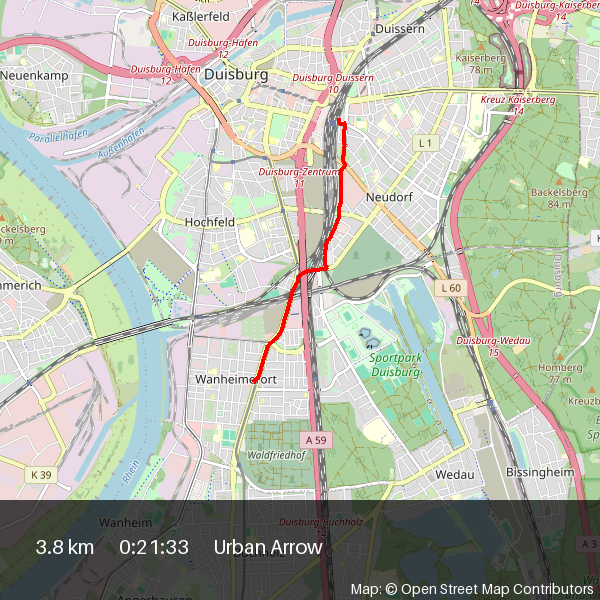The height and width of the screenshot is (600, 600).
Task: Click the K 39 road shield
Action: click(41, 475)
